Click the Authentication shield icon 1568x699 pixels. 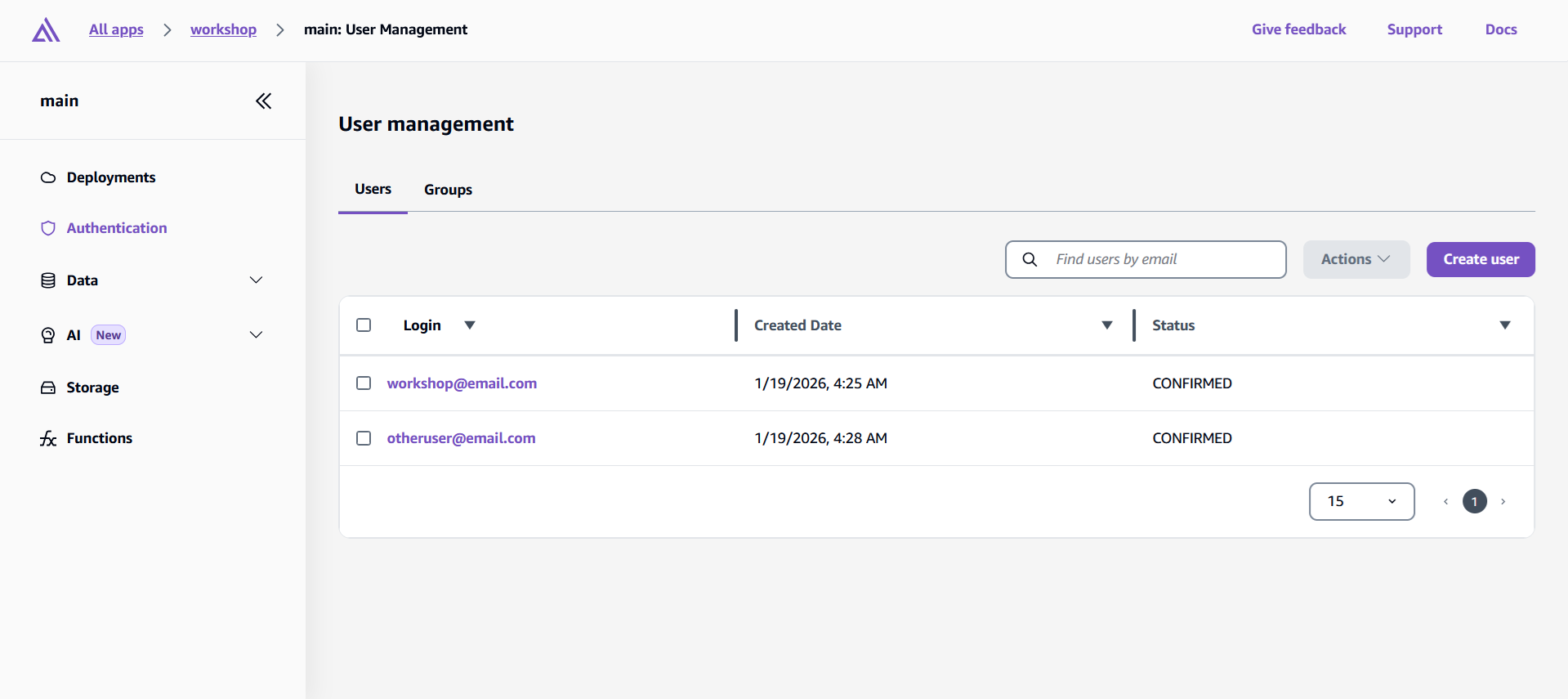click(48, 228)
